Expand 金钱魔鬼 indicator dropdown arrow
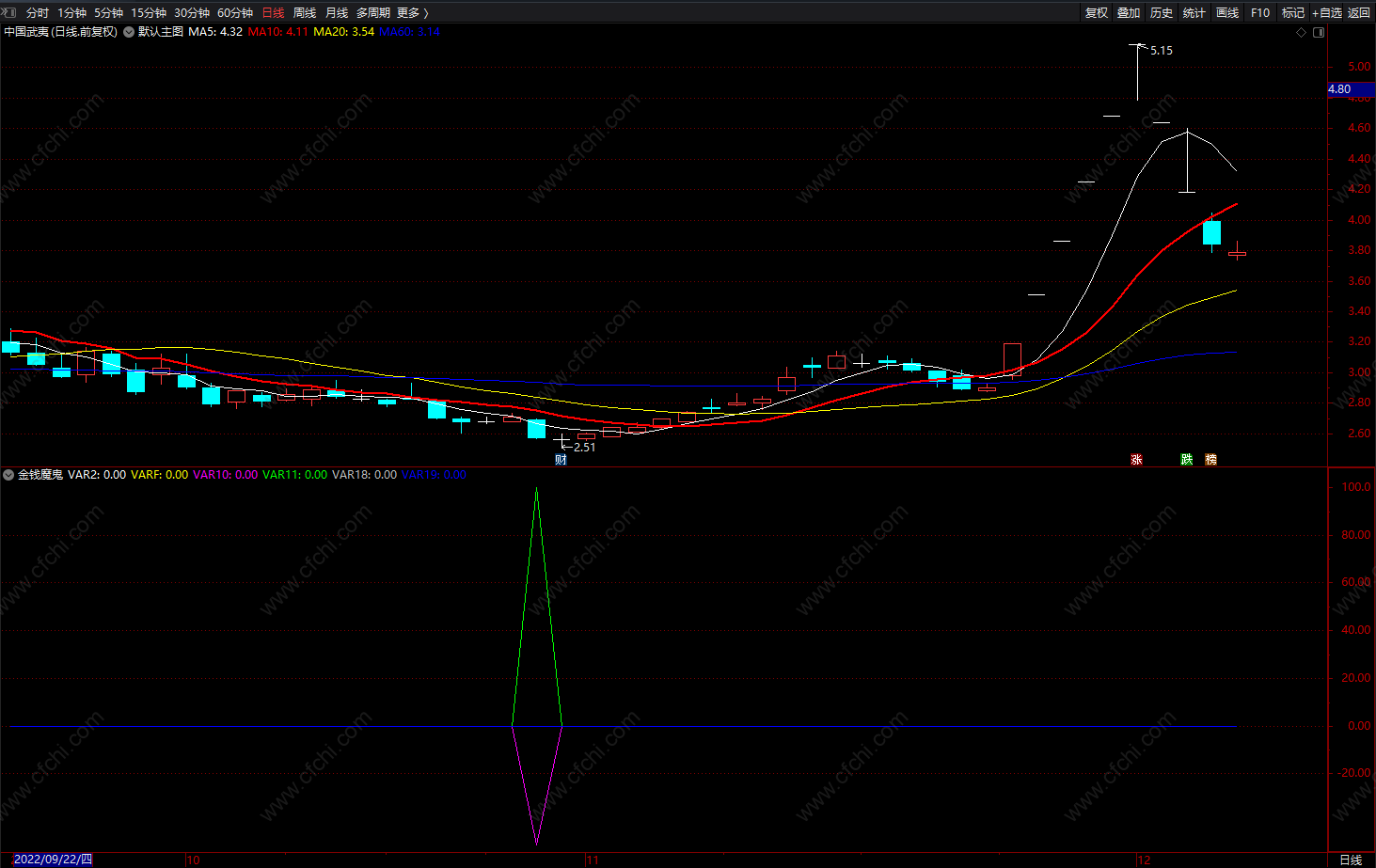Viewport: 1376px width, 868px height. click(8, 475)
